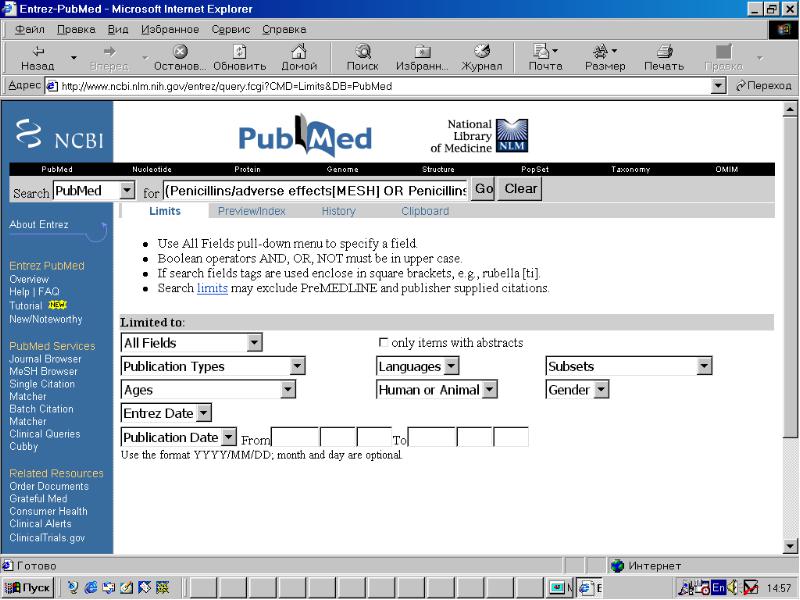Open the Правка menu
Screen dimensions: 800x600
tap(76, 29)
